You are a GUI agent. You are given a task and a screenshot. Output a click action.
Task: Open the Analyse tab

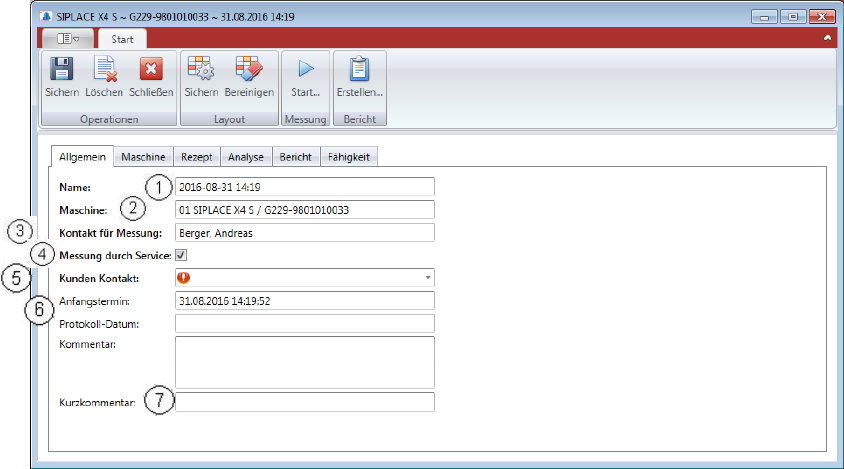246,157
